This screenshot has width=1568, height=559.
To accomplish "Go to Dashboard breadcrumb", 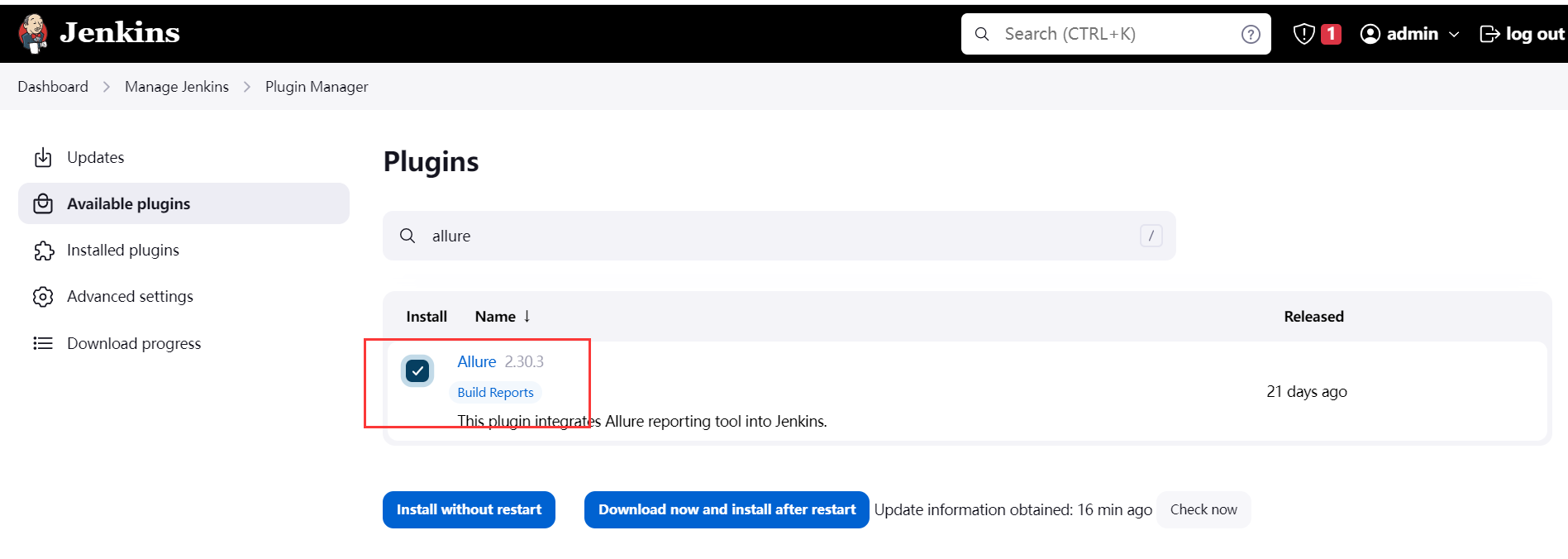I will pyautogui.click(x=53, y=87).
